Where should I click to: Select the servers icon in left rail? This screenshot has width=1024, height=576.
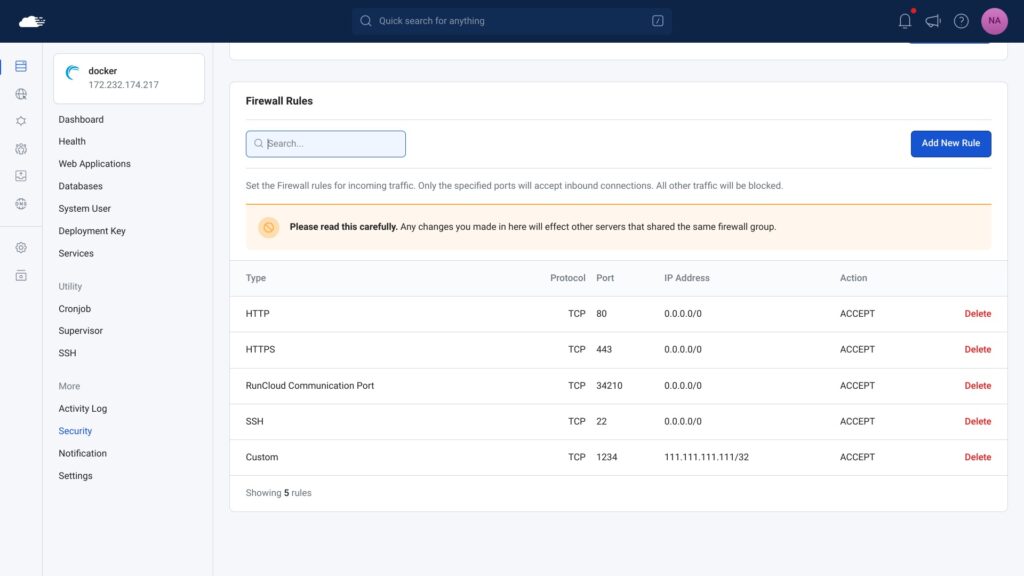point(21,67)
